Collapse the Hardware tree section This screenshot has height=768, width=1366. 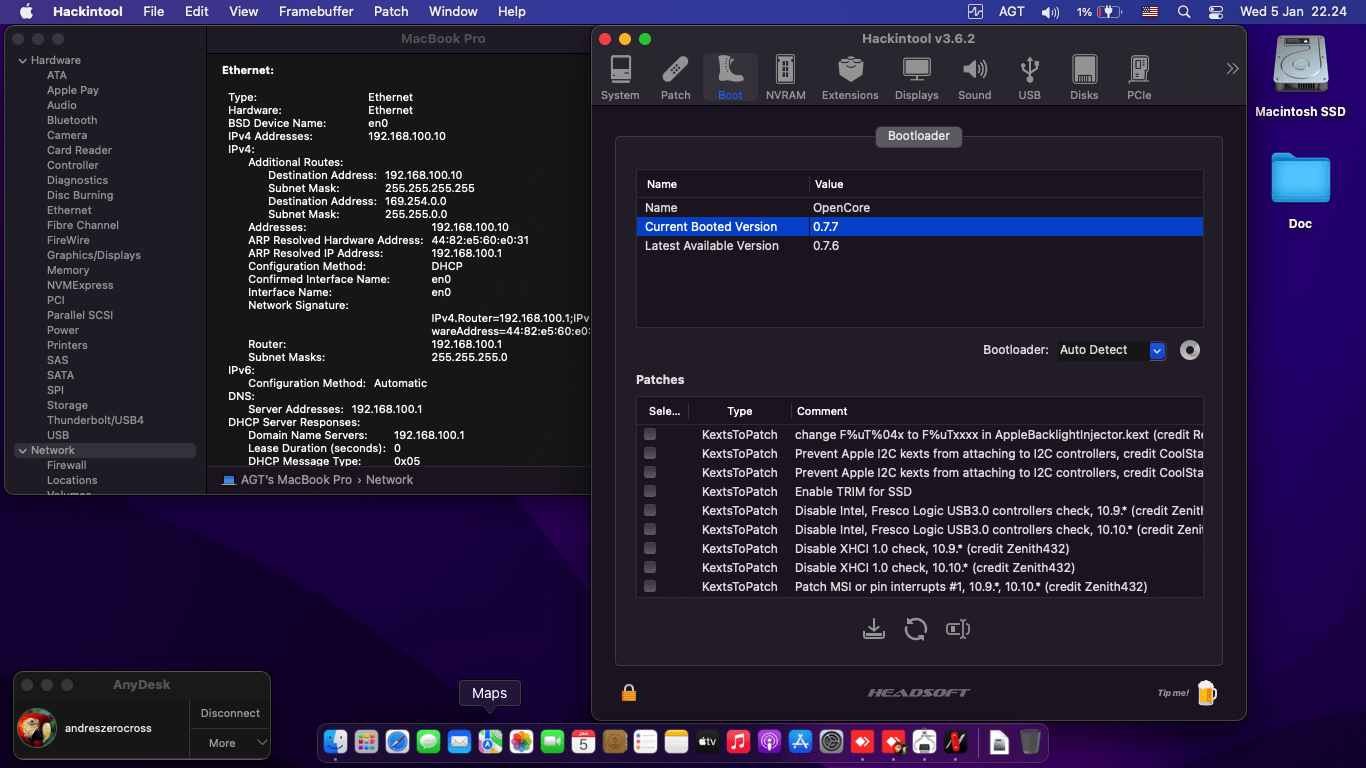[x=23, y=61]
